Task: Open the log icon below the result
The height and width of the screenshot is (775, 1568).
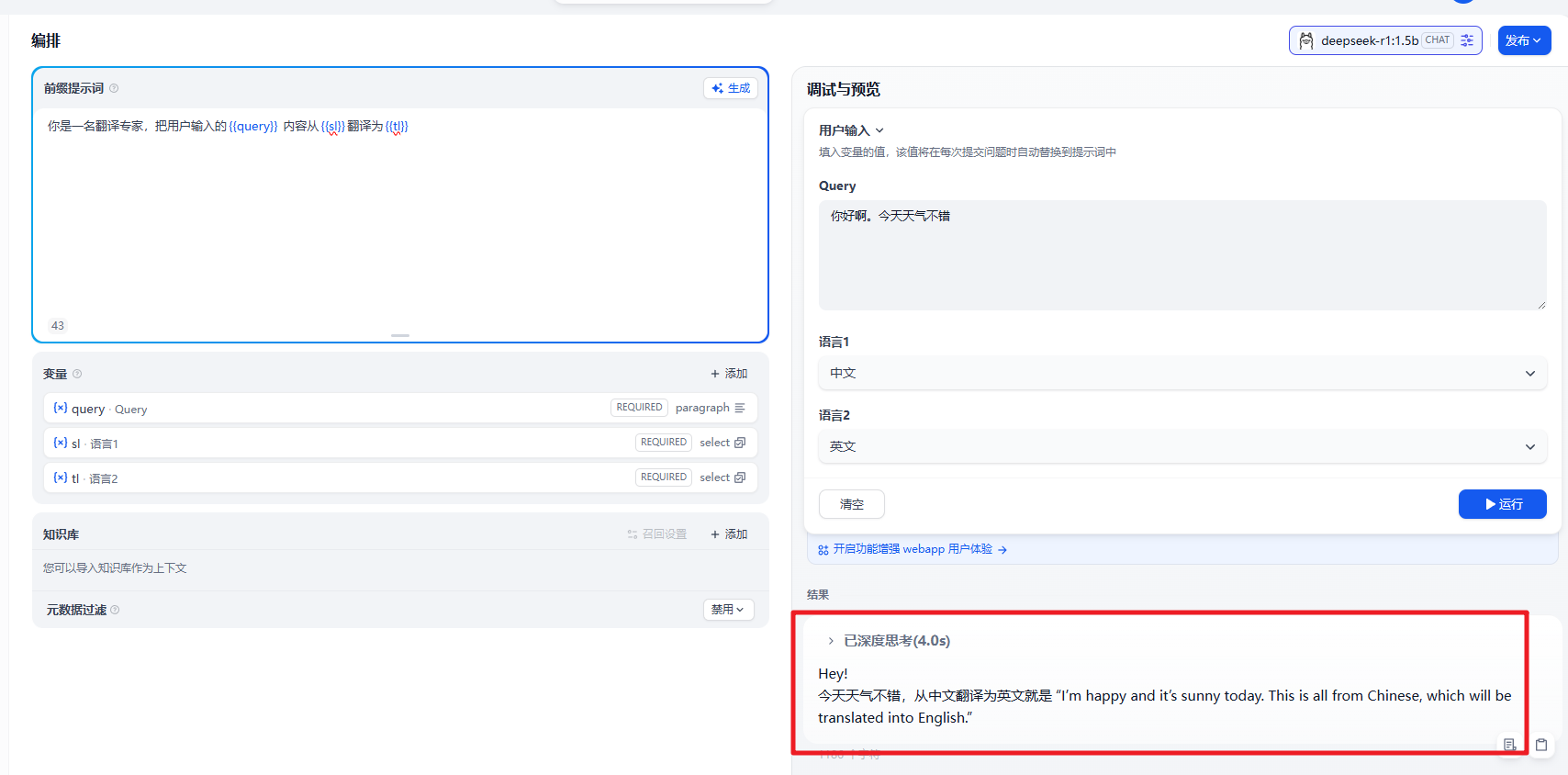Action: tap(1509, 745)
